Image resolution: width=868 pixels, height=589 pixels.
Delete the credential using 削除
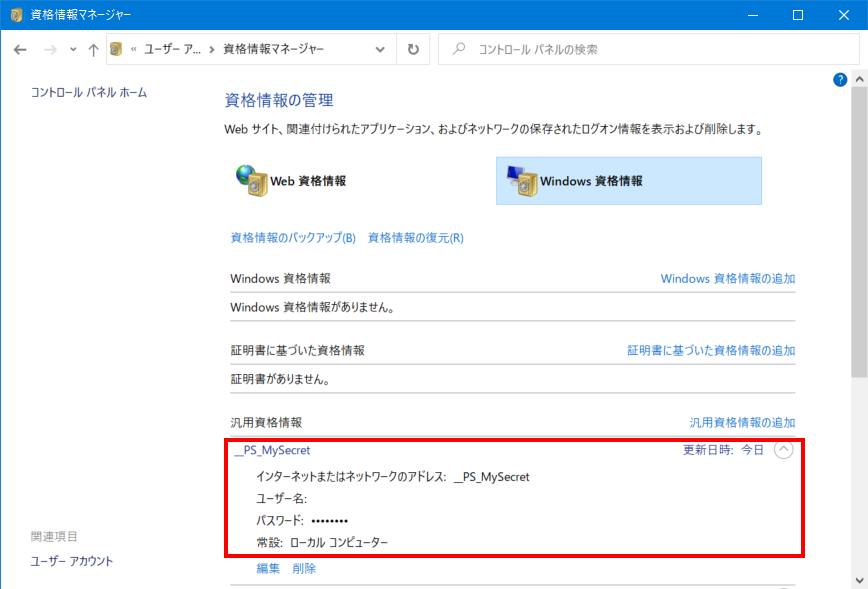303,567
